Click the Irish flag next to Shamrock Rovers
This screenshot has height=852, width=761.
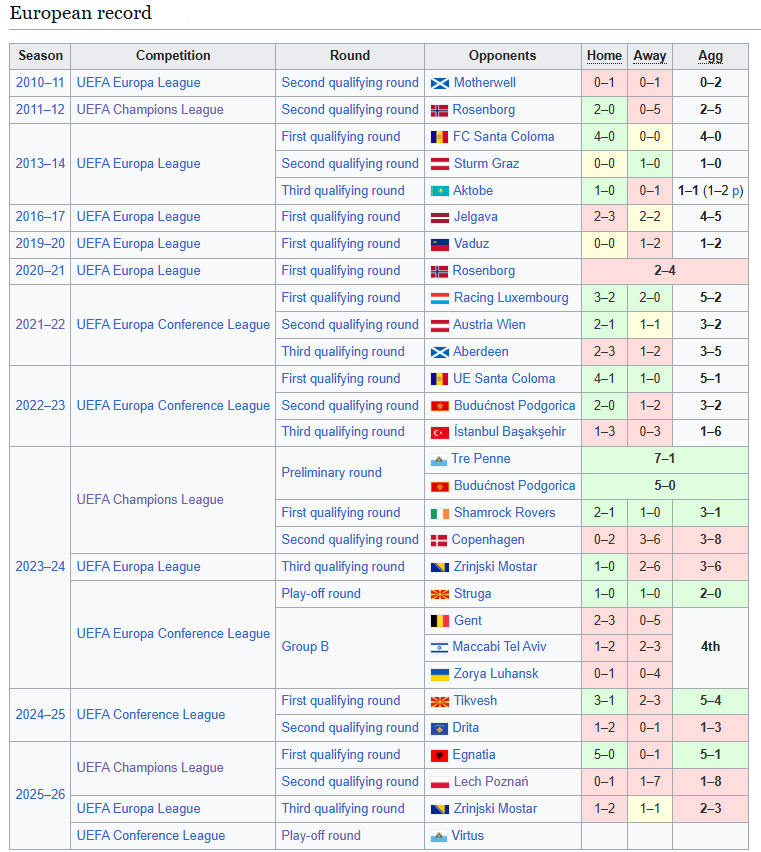tap(439, 513)
